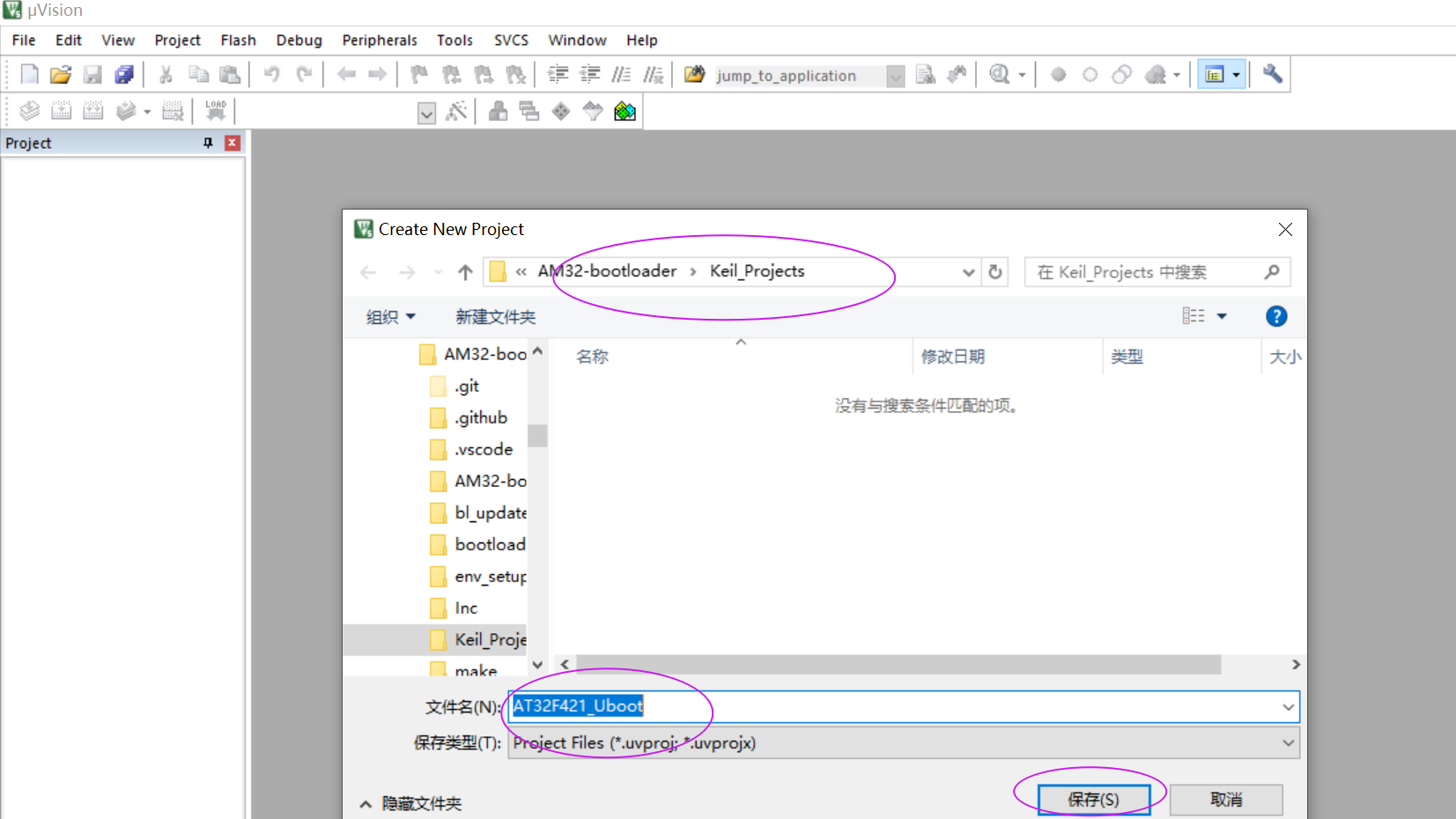Navigate backwards with the left arrow icon
1456x819 pixels.
click(346, 75)
